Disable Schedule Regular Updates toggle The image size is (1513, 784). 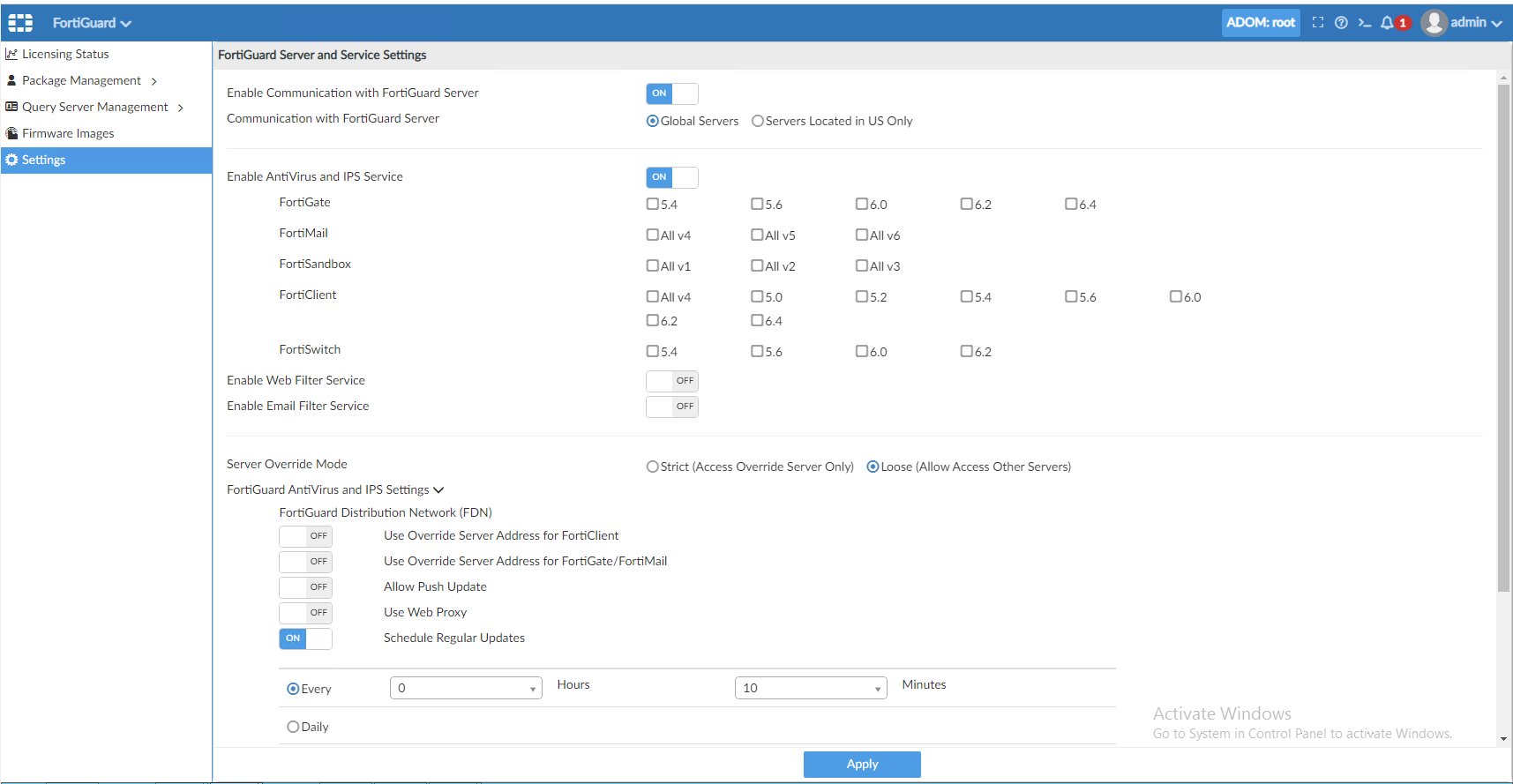point(305,638)
